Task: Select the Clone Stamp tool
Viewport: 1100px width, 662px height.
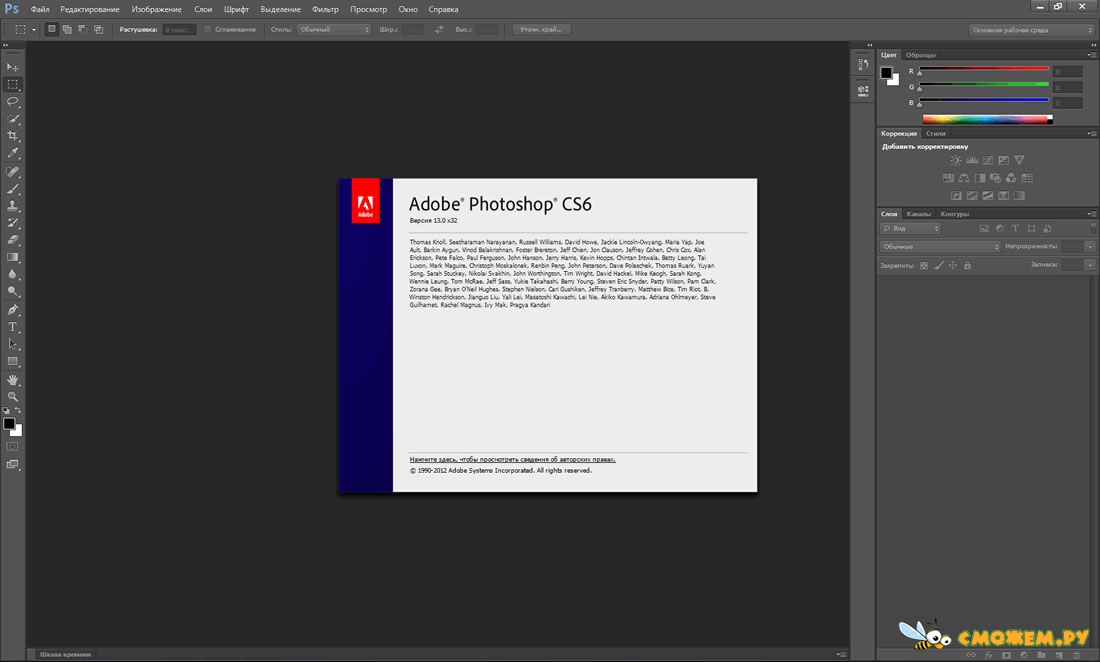Action: coord(13,206)
